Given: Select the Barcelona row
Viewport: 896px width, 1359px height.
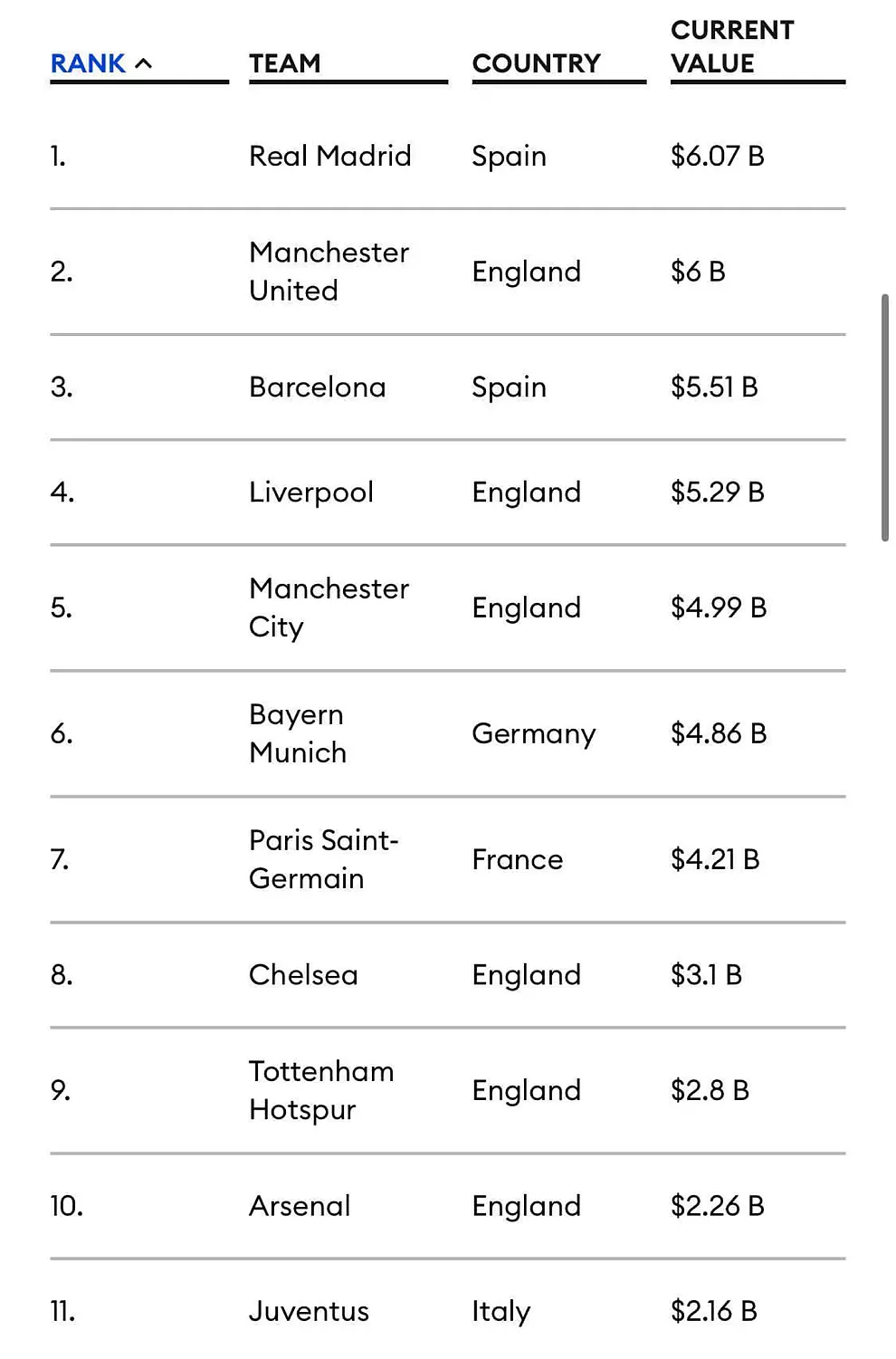Looking at the screenshot, I should coord(317,387).
